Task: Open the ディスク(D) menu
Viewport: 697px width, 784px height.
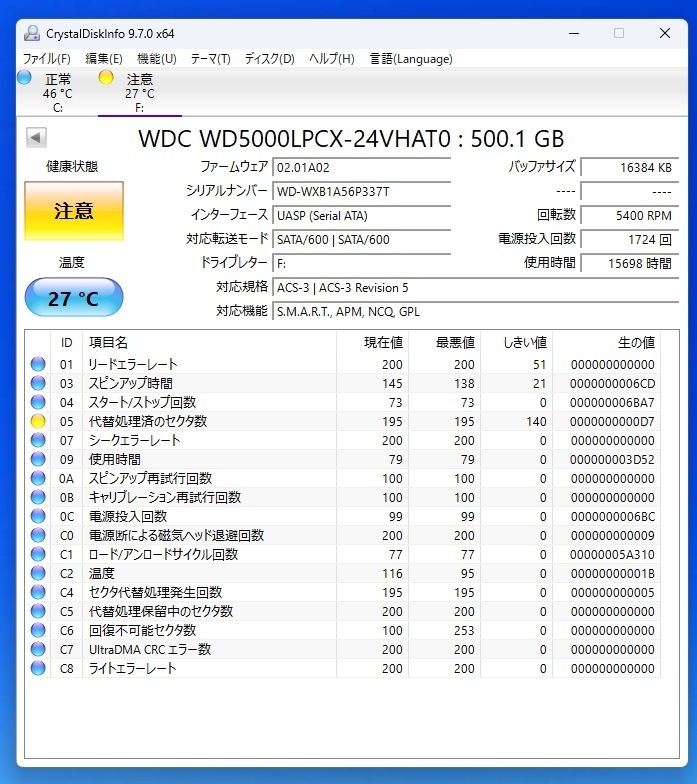Action: (269, 59)
